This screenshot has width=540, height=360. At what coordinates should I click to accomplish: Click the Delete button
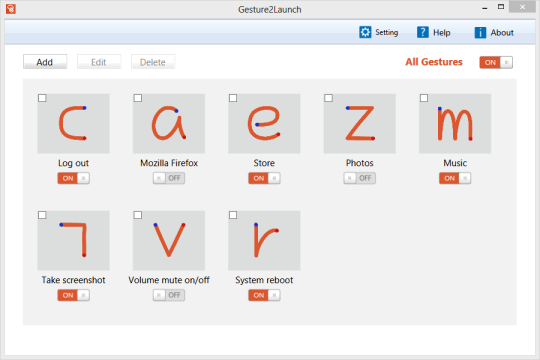pos(153,62)
